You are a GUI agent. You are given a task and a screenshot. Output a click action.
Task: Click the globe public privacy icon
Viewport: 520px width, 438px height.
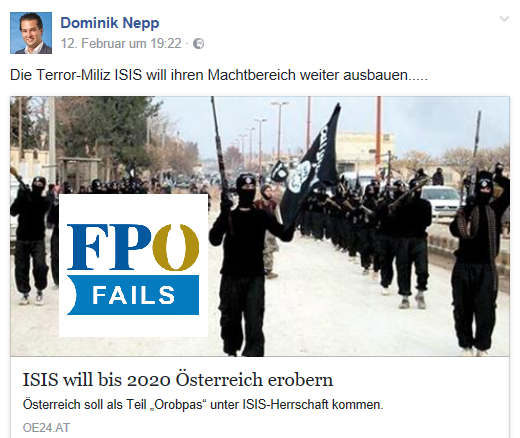click(x=199, y=44)
